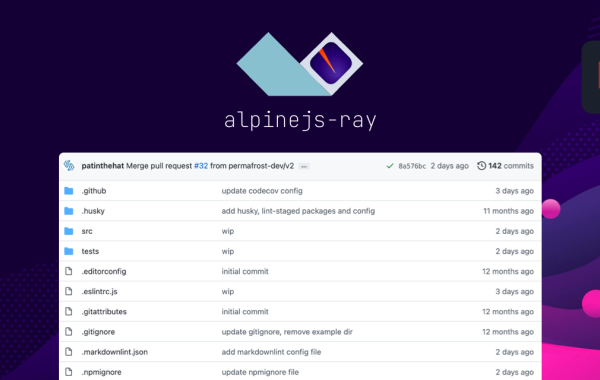The height and width of the screenshot is (380, 600).
Task: Open the .editorconfig file
Action: tap(104, 271)
